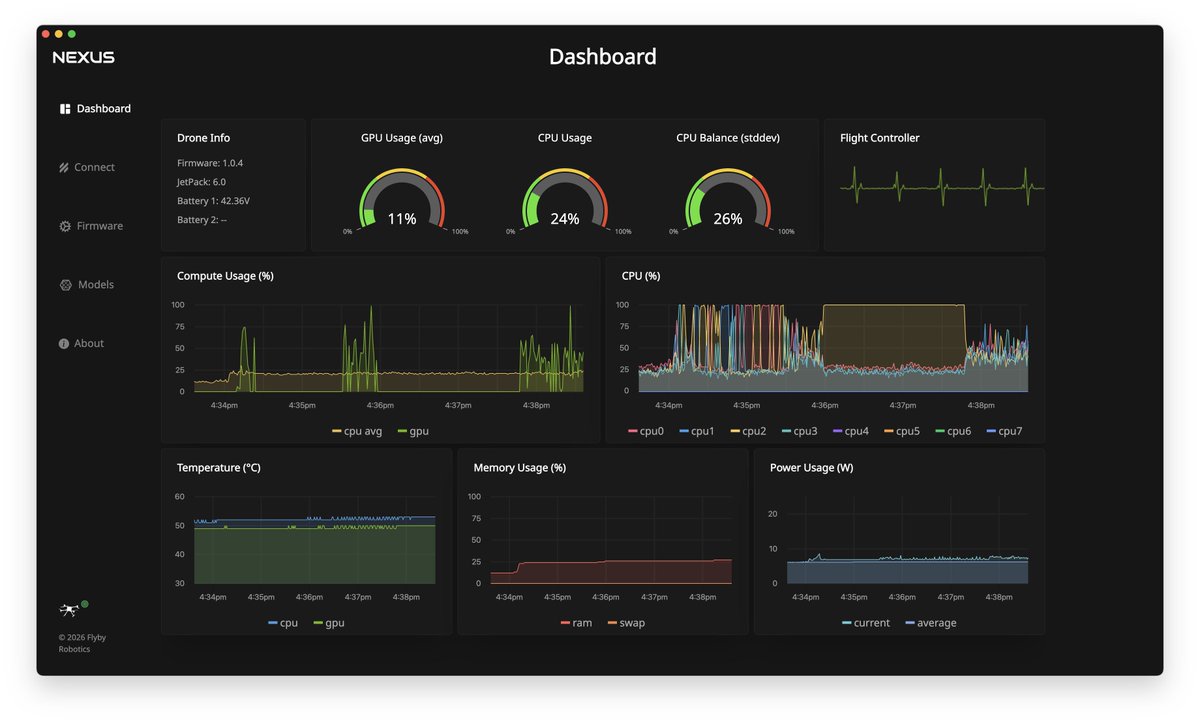The width and height of the screenshot is (1200, 724).
Task: Click the Models icon in sidebar
Action: 66,285
